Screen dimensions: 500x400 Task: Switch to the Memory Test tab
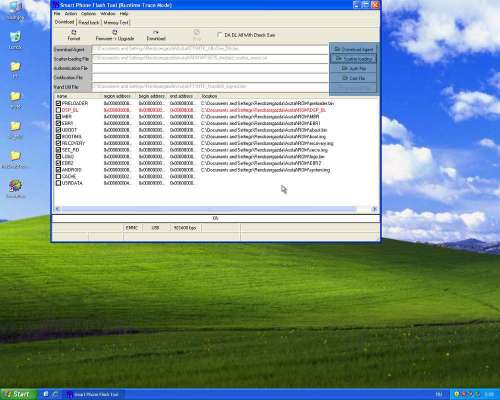[116, 22]
